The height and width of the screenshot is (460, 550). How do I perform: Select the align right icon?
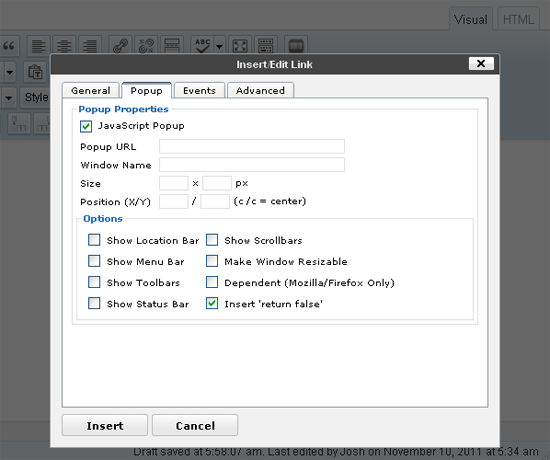tap(90, 46)
